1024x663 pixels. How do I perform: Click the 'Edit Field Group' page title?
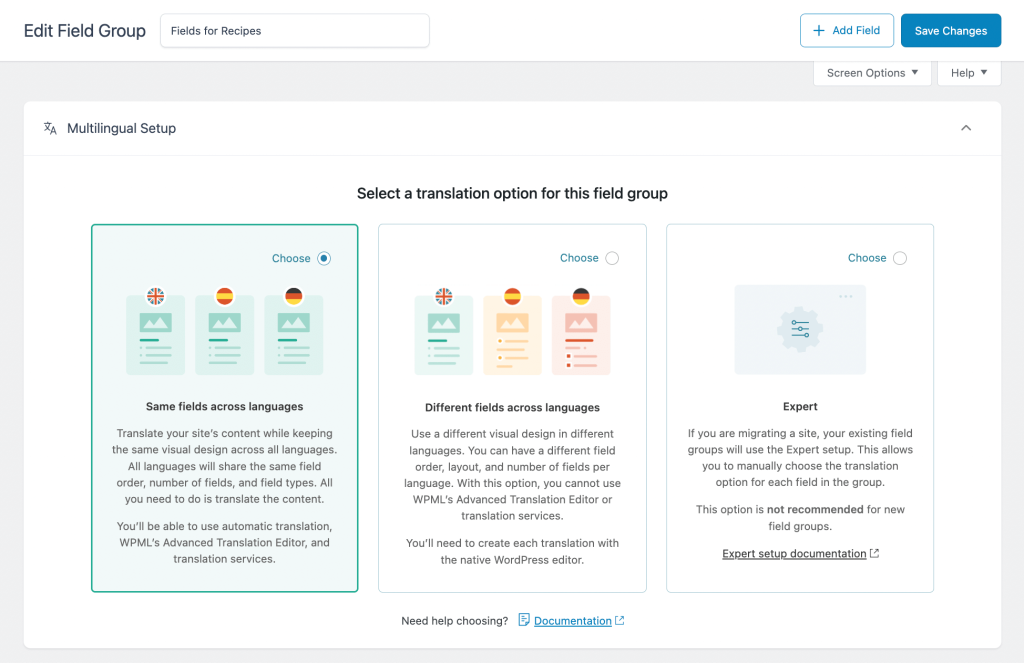point(85,31)
